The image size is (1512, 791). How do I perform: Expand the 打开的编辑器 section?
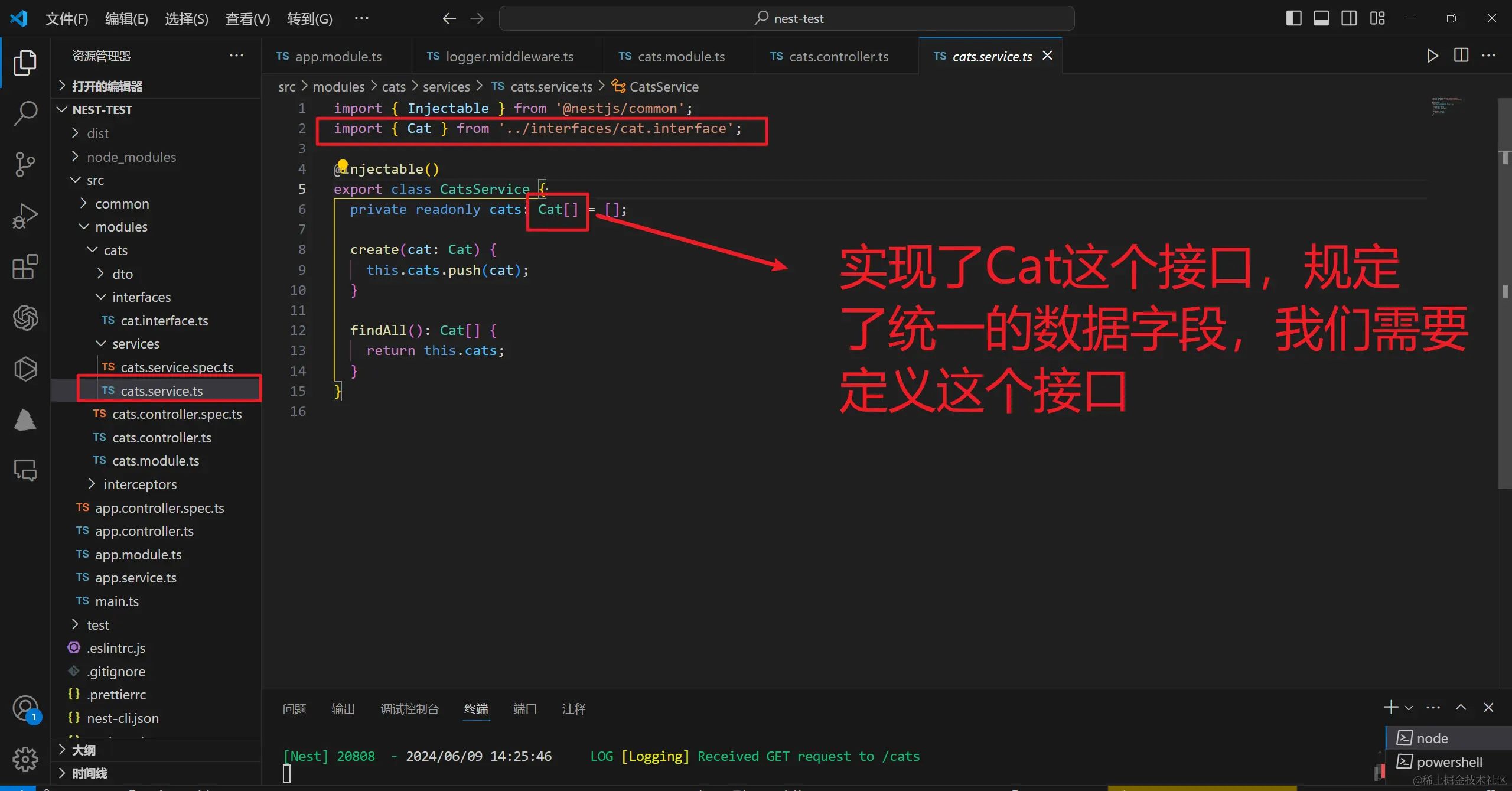click(x=156, y=86)
